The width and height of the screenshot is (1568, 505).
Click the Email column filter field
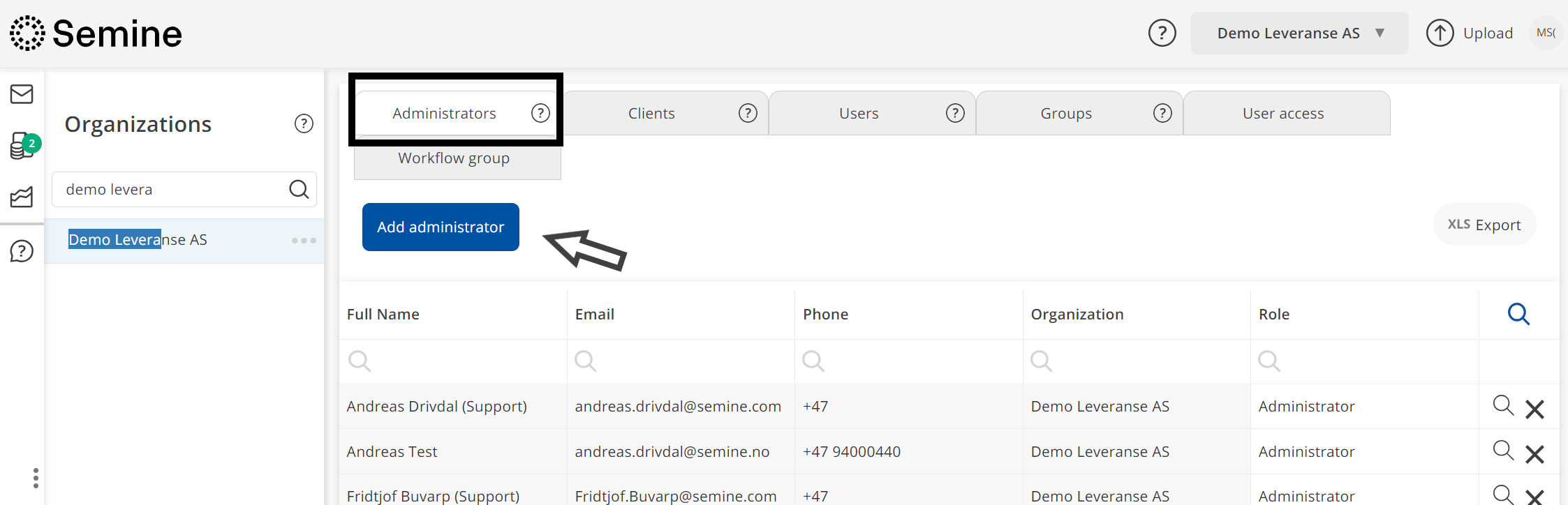click(x=681, y=361)
